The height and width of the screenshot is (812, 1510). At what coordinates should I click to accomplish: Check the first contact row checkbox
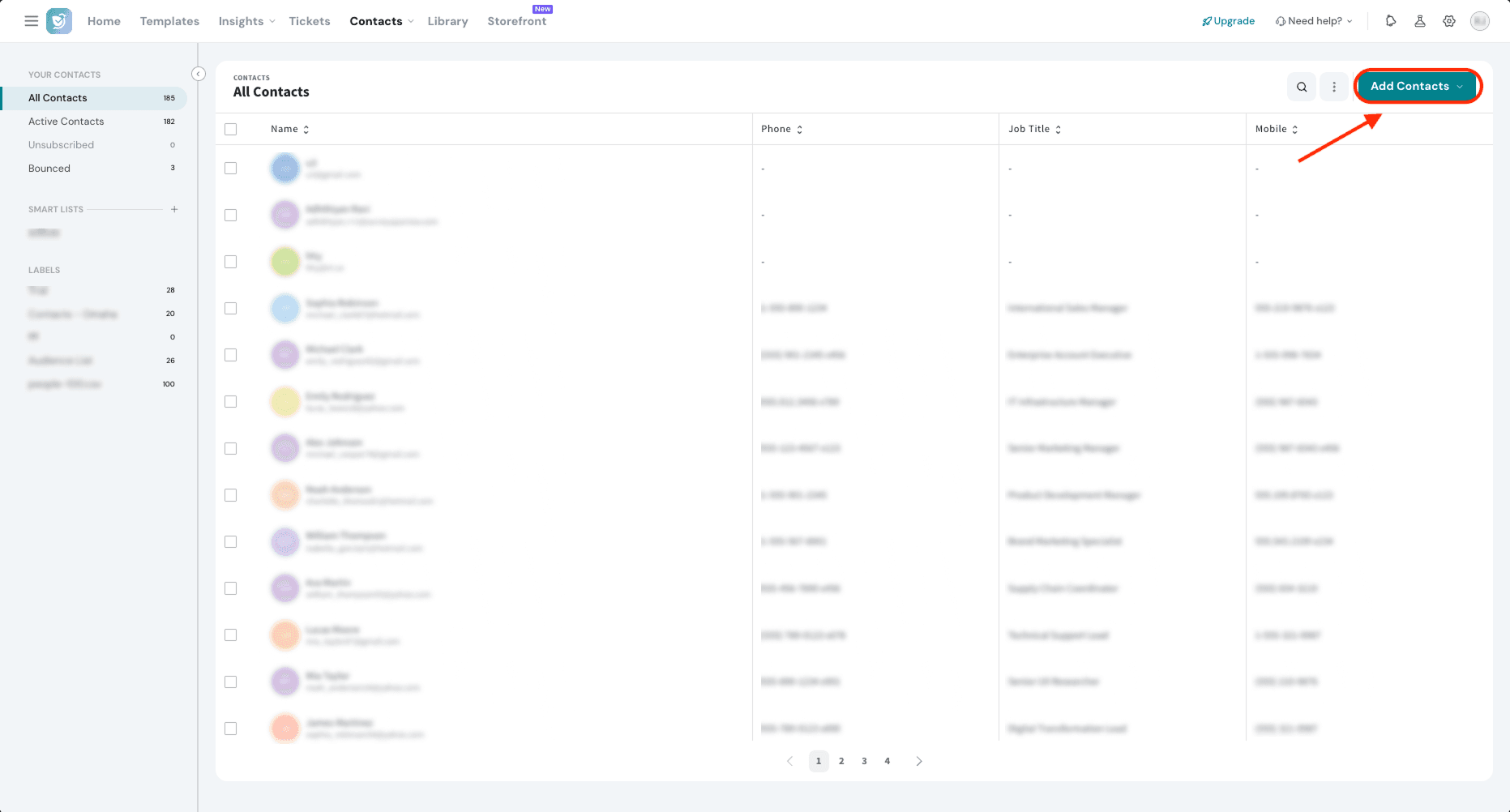(x=231, y=169)
